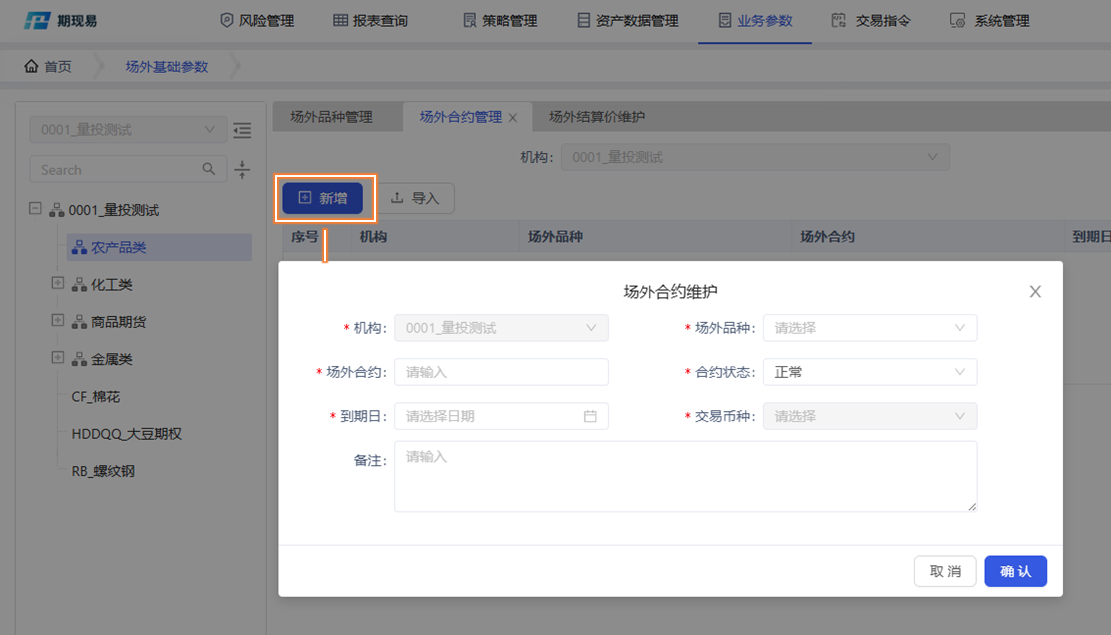The height and width of the screenshot is (635, 1111).
Task: Open the 场外品种 dropdown in dialog
Action: pos(869,328)
